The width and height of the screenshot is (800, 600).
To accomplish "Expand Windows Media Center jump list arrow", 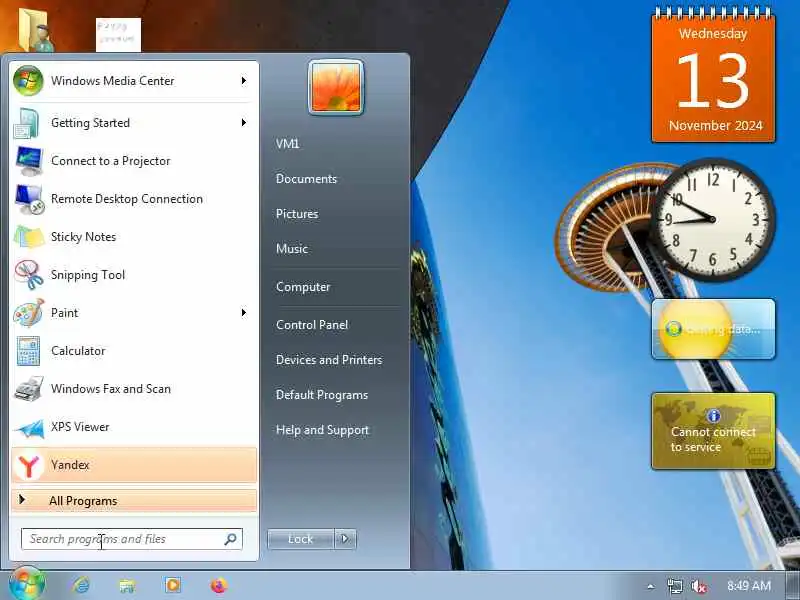I will tap(244, 81).
